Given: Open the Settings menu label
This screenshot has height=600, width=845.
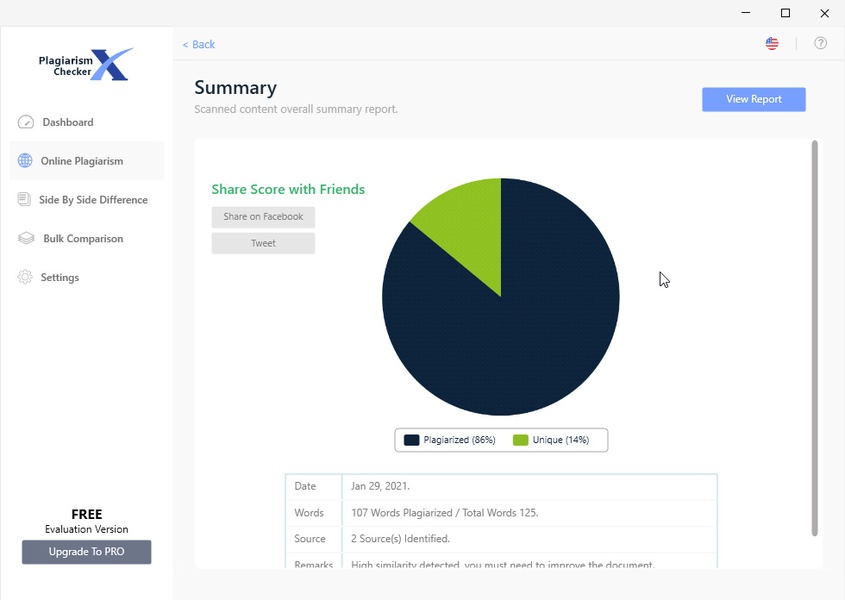Looking at the screenshot, I should (60, 278).
